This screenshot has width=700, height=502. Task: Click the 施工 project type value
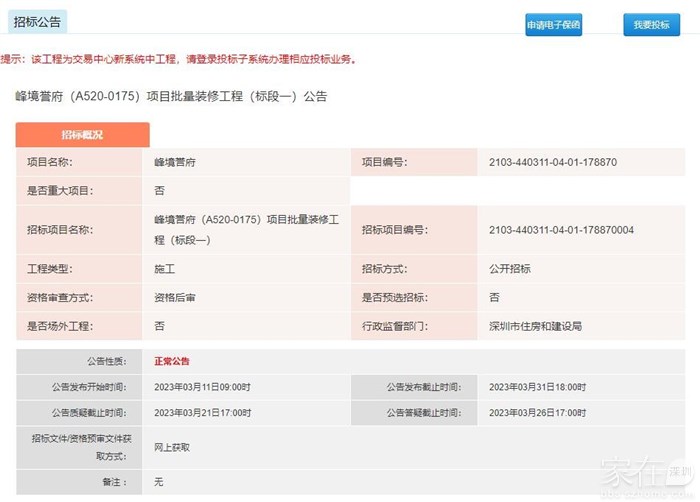(164, 269)
